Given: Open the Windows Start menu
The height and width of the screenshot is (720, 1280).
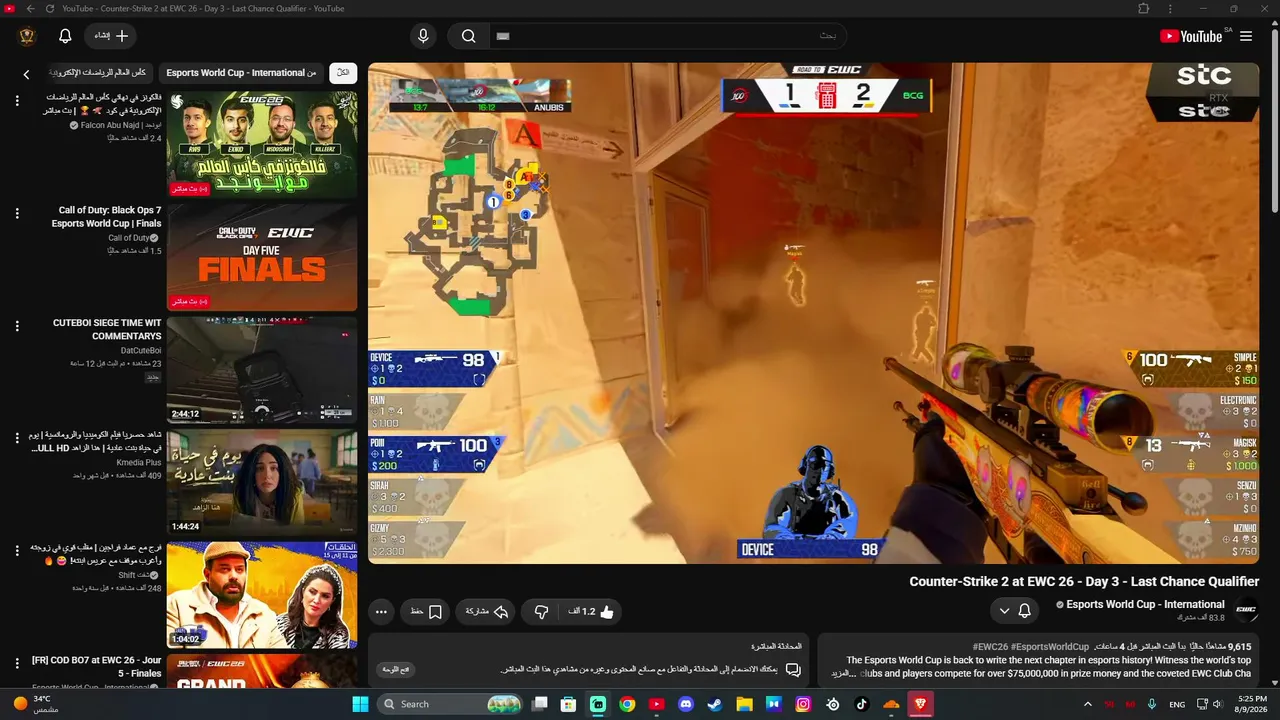Looking at the screenshot, I should coord(360,704).
